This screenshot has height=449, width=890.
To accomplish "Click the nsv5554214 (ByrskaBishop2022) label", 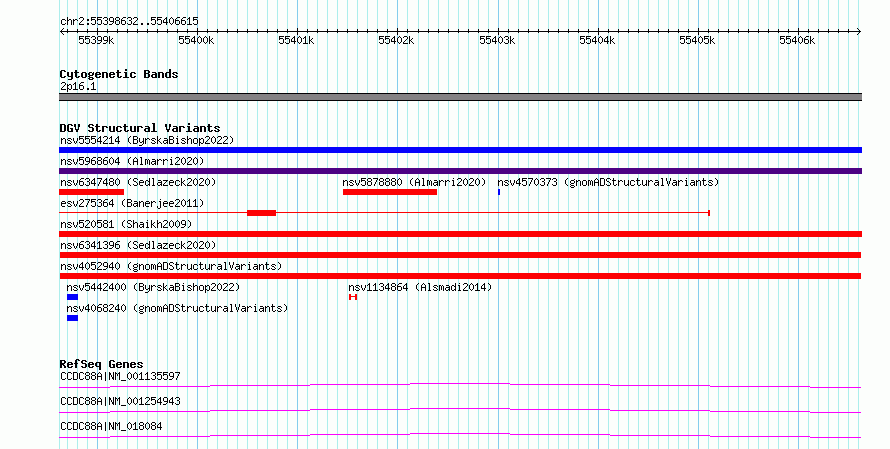I will coord(147,140).
